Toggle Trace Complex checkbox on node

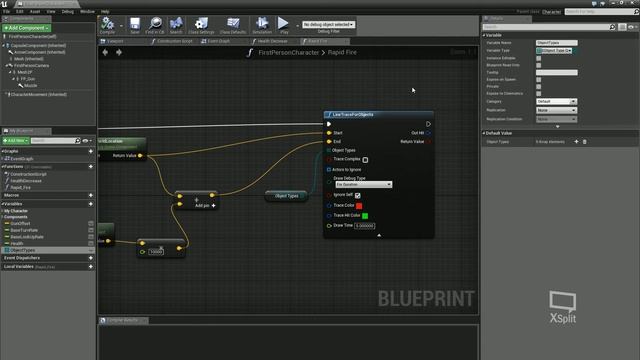pos(365,160)
